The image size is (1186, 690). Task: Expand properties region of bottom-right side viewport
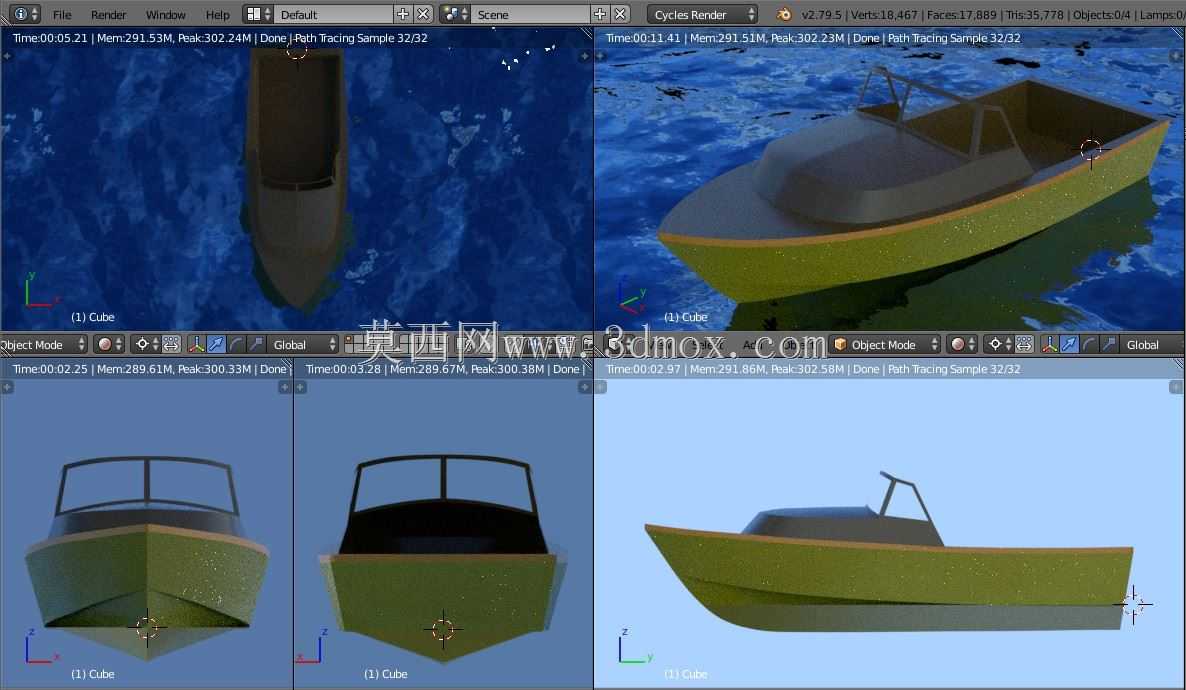coord(1176,387)
